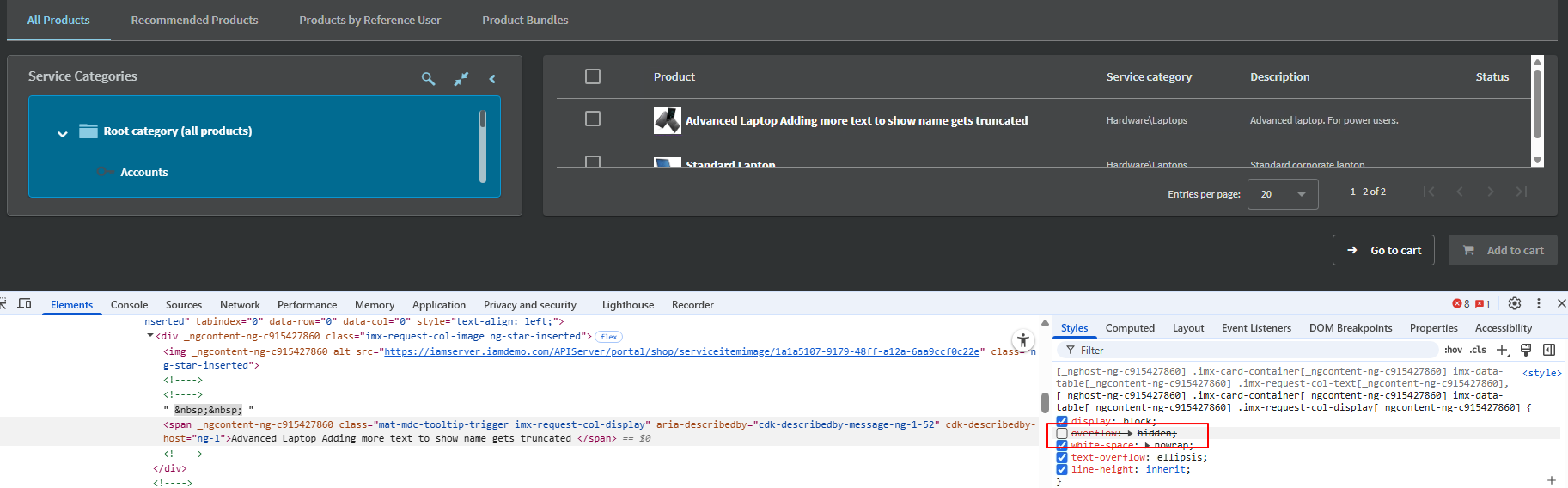Switch to Recommended Products tab

coord(194,20)
